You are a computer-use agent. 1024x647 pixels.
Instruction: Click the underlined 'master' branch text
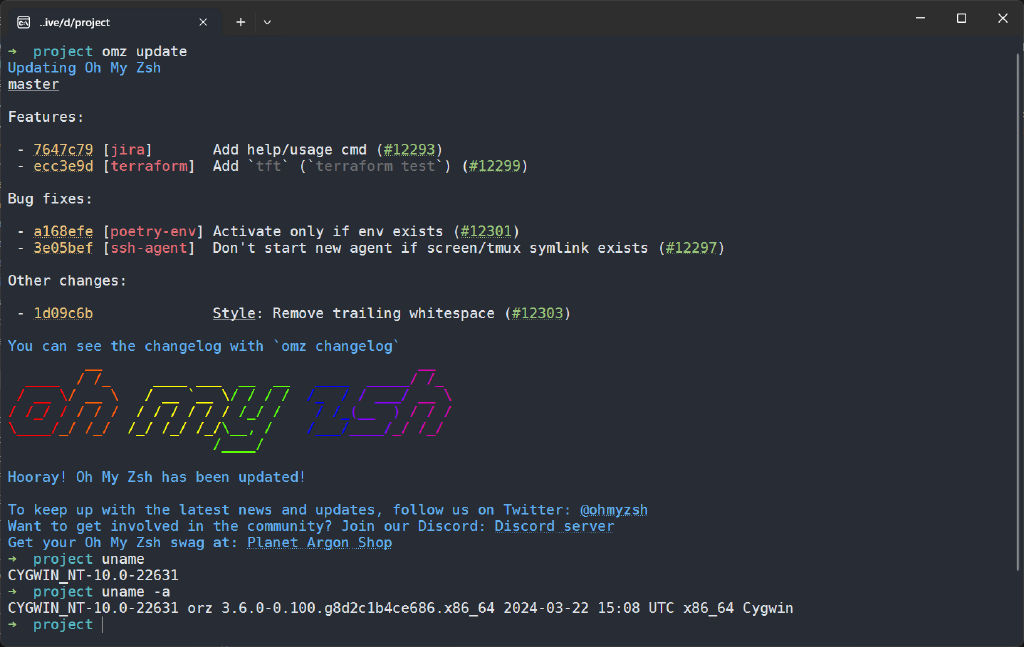click(33, 84)
